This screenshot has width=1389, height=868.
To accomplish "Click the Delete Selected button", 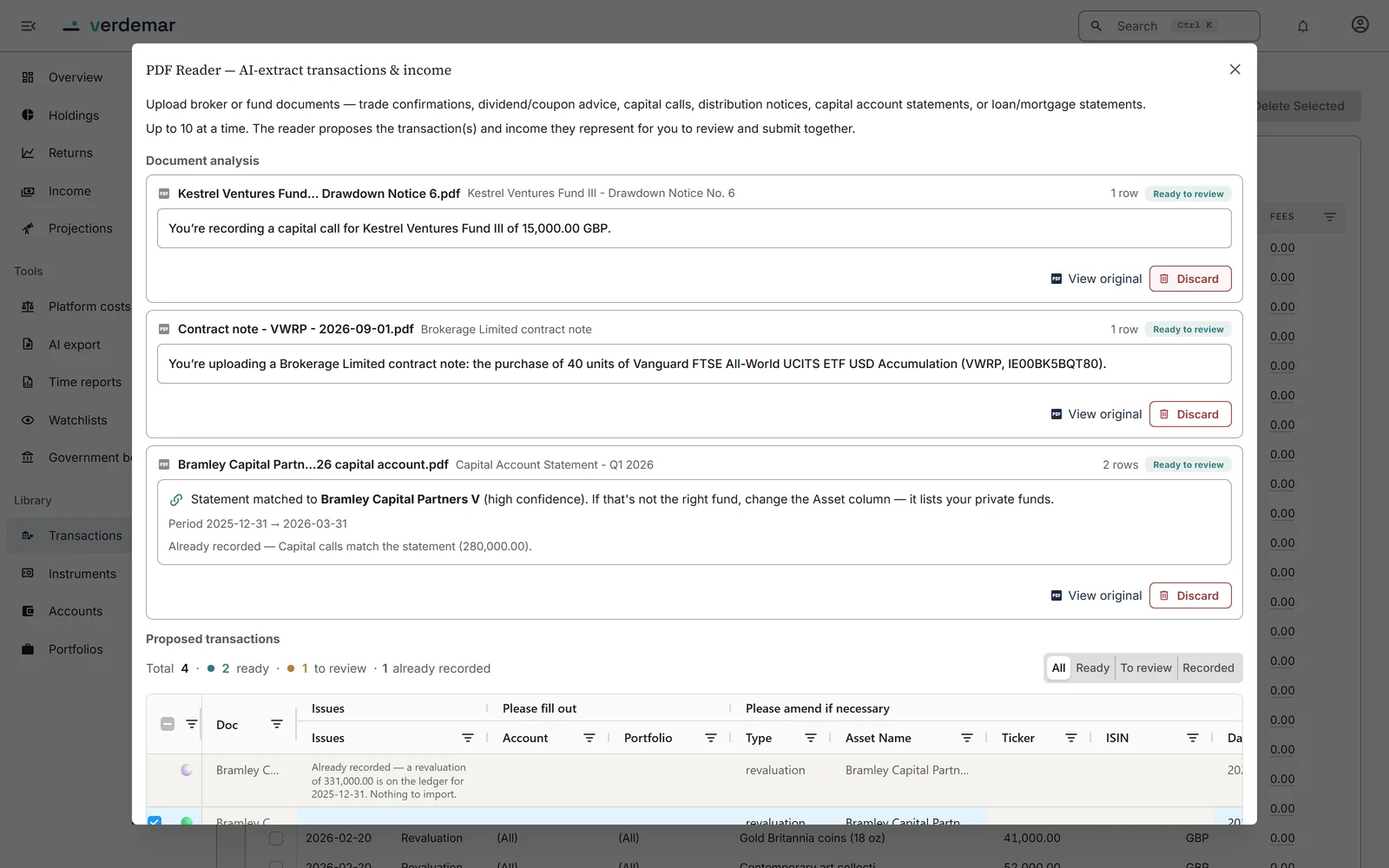I will click(x=1307, y=106).
